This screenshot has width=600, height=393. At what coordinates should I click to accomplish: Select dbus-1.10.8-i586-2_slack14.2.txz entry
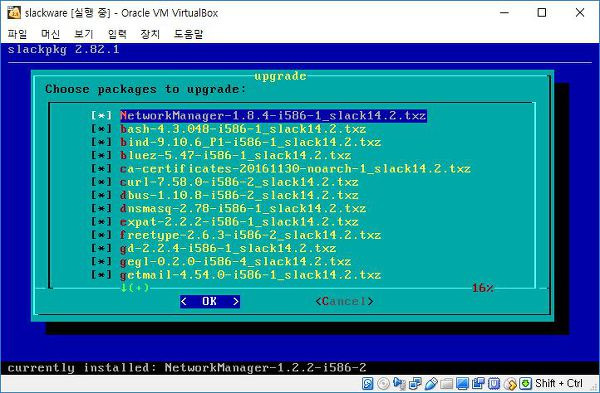click(x=240, y=195)
